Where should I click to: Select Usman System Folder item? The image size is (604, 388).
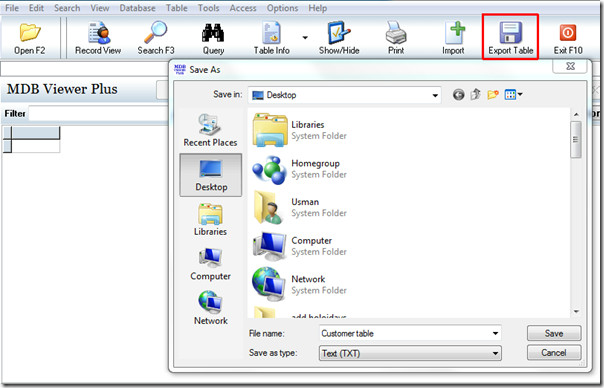300,207
